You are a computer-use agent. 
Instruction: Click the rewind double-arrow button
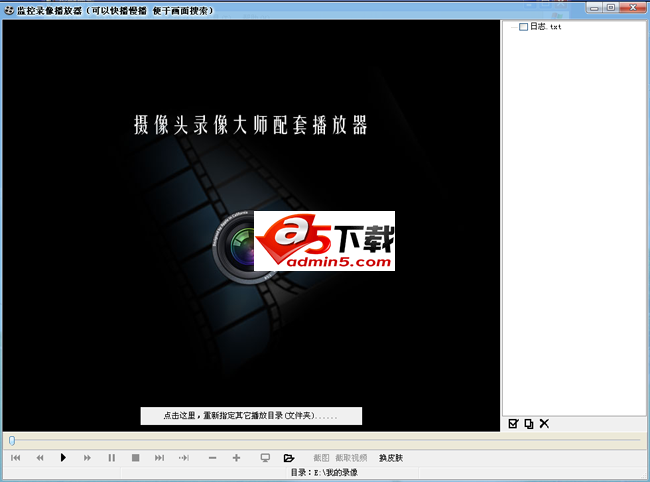pos(40,458)
